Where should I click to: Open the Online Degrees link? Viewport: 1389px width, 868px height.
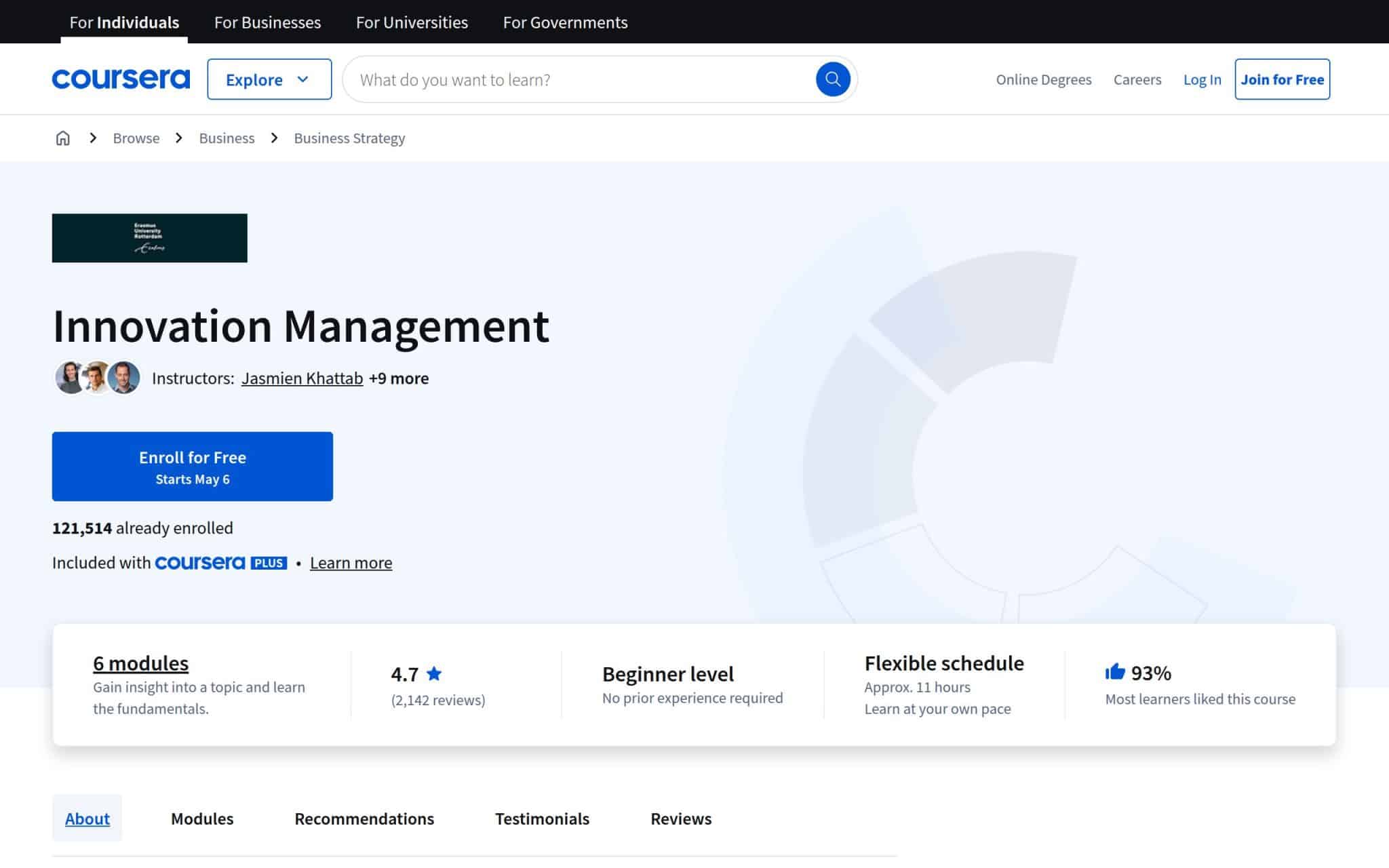[1044, 79]
